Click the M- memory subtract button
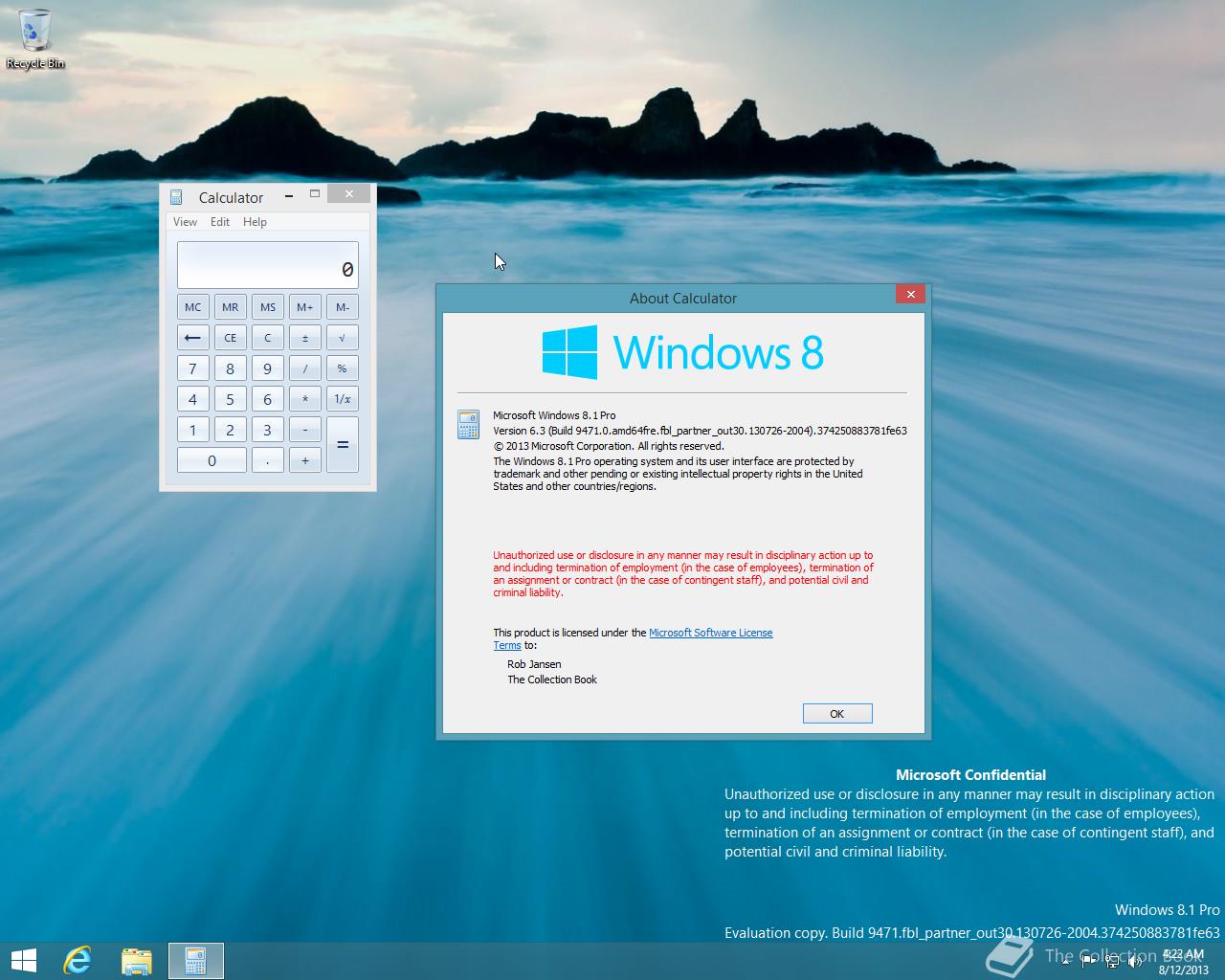1225x980 pixels. click(343, 307)
